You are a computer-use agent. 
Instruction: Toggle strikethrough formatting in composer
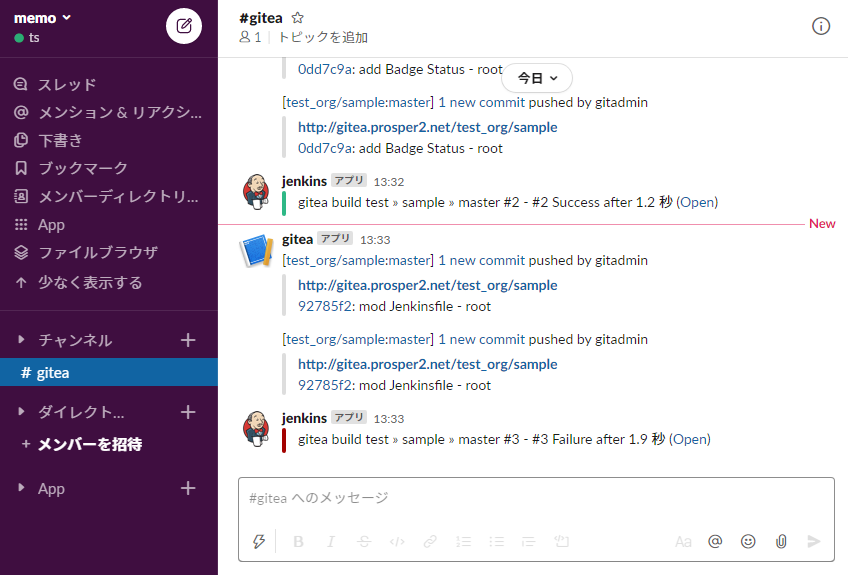click(x=364, y=541)
